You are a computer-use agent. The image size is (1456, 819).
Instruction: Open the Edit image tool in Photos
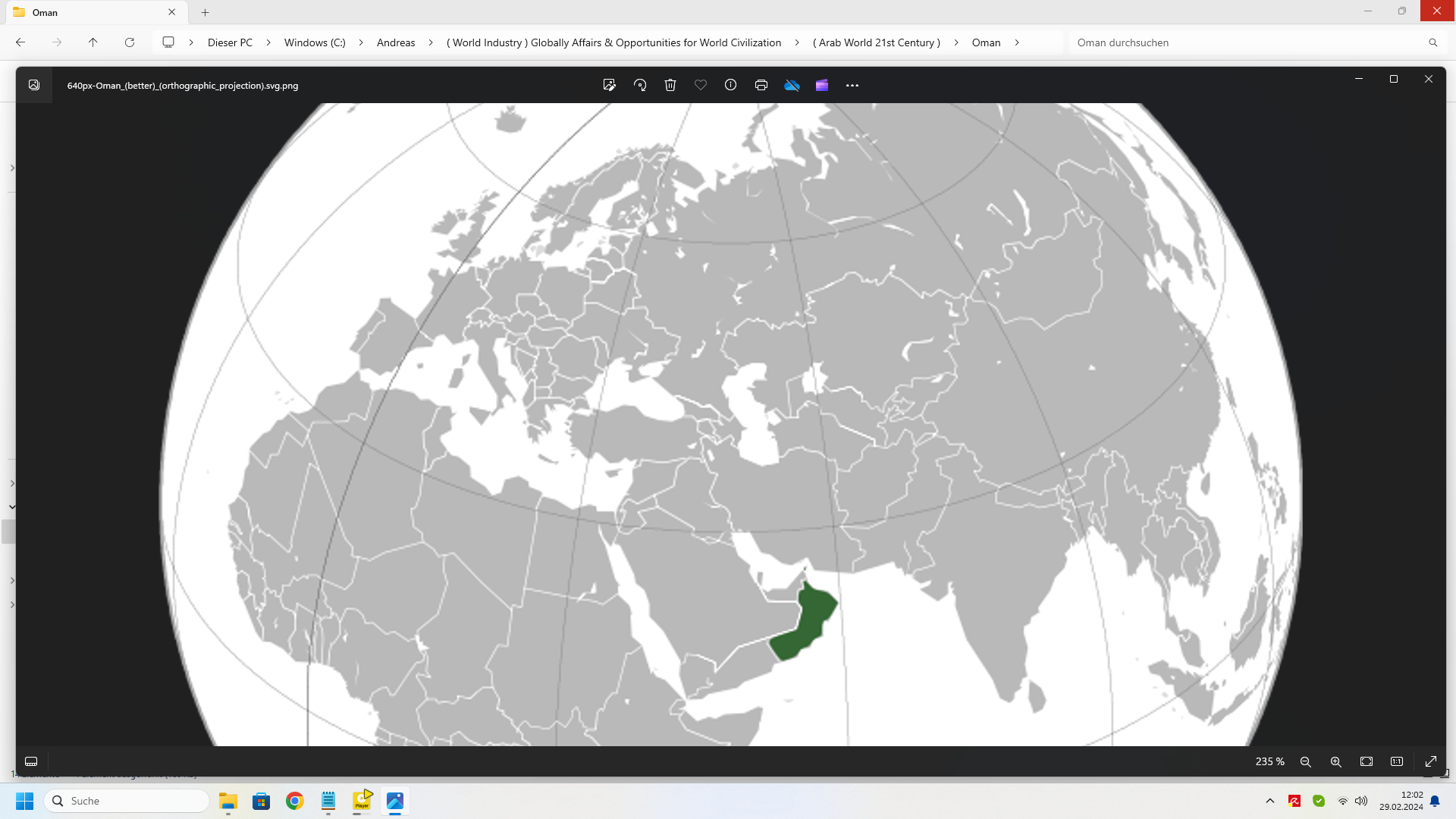click(x=609, y=85)
